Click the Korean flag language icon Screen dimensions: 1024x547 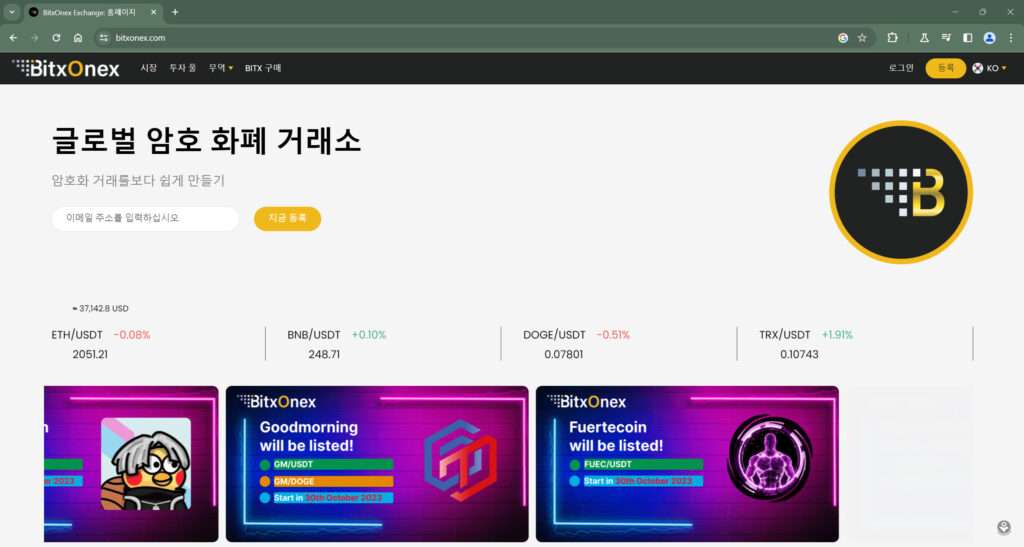coord(978,68)
